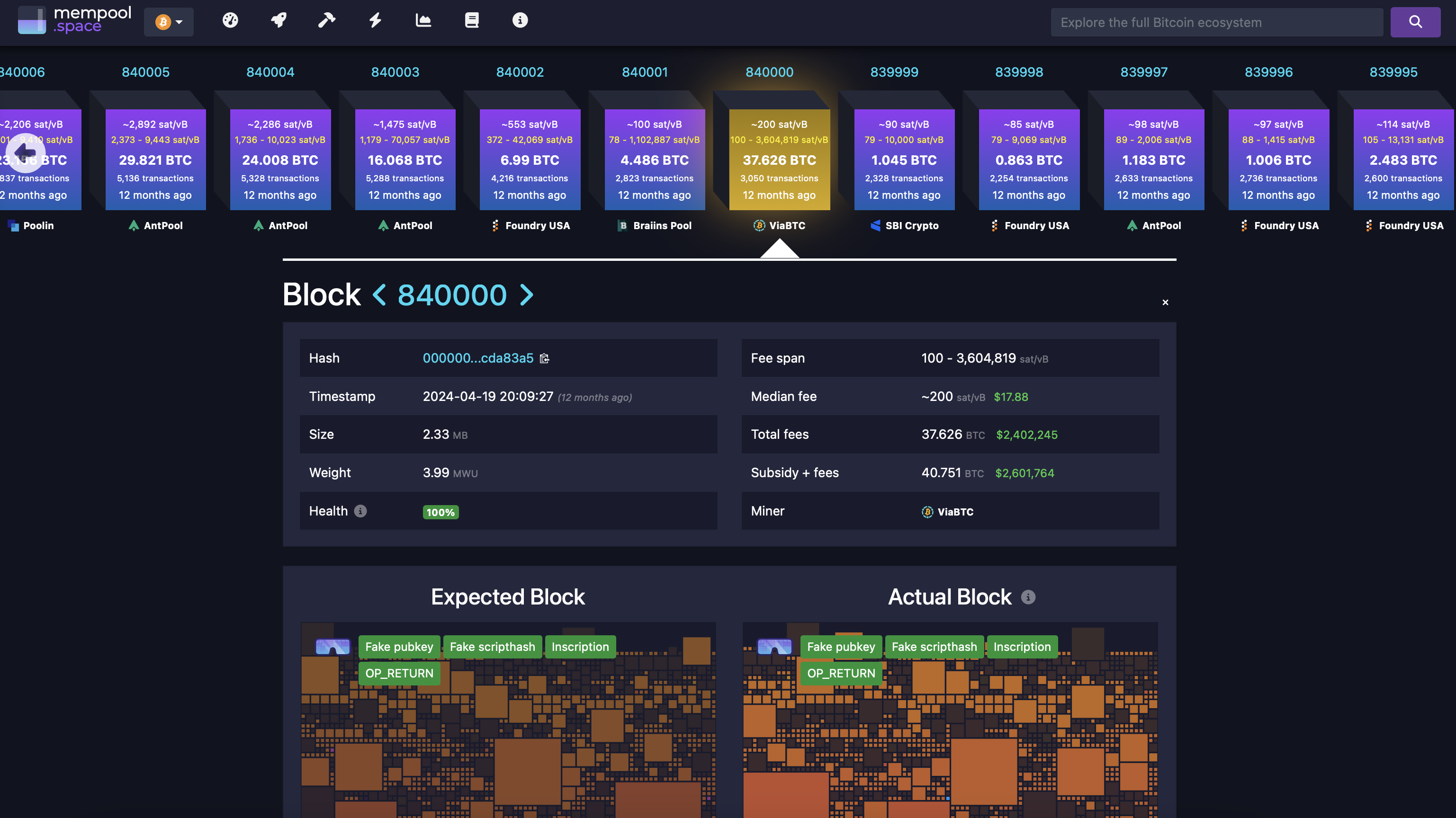This screenshot has width=1456, height=818.
Task: Select the 1.045 BTC block cube
Action: tap(904, 160)
